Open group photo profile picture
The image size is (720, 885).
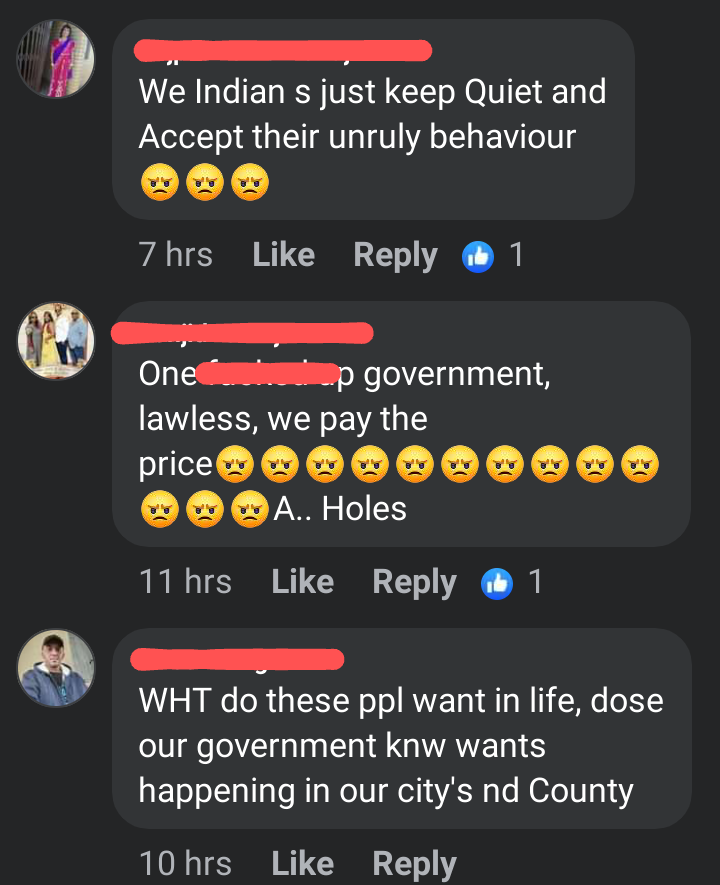click(x=55, y=340)
